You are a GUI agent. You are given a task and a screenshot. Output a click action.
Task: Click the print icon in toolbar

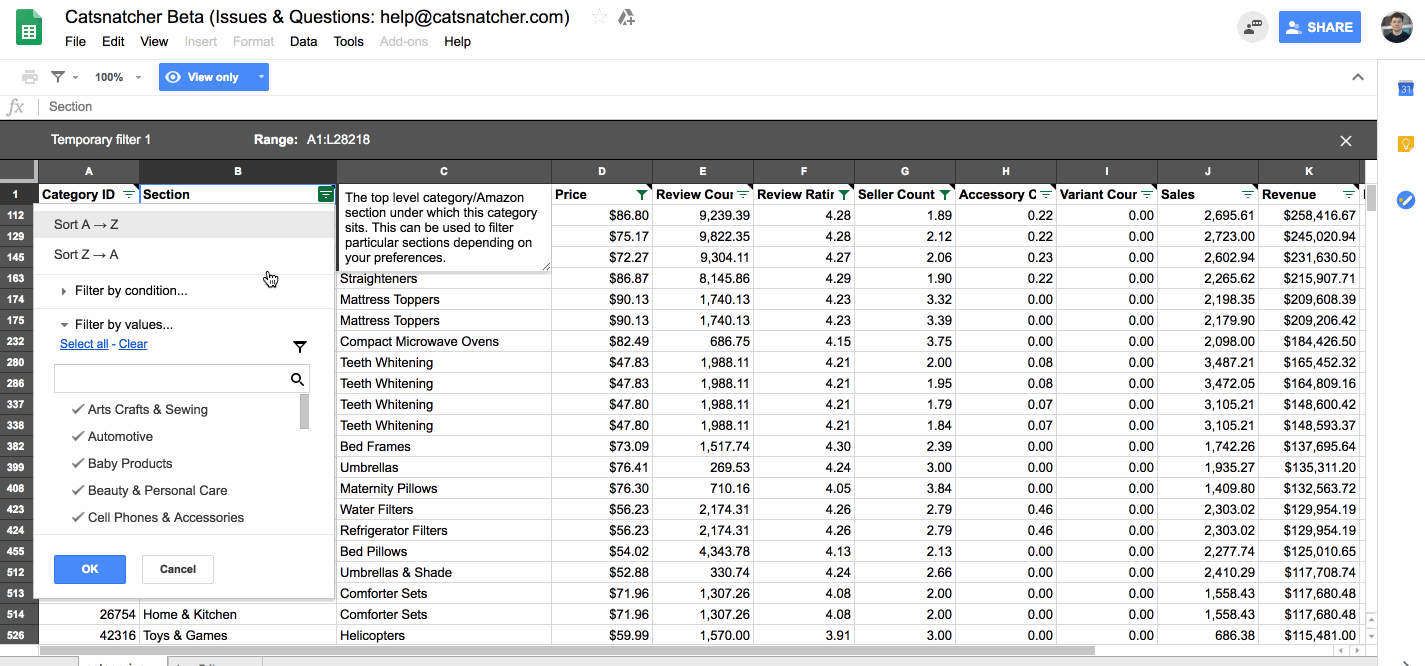pyautogui.click(x=30, y=77)
